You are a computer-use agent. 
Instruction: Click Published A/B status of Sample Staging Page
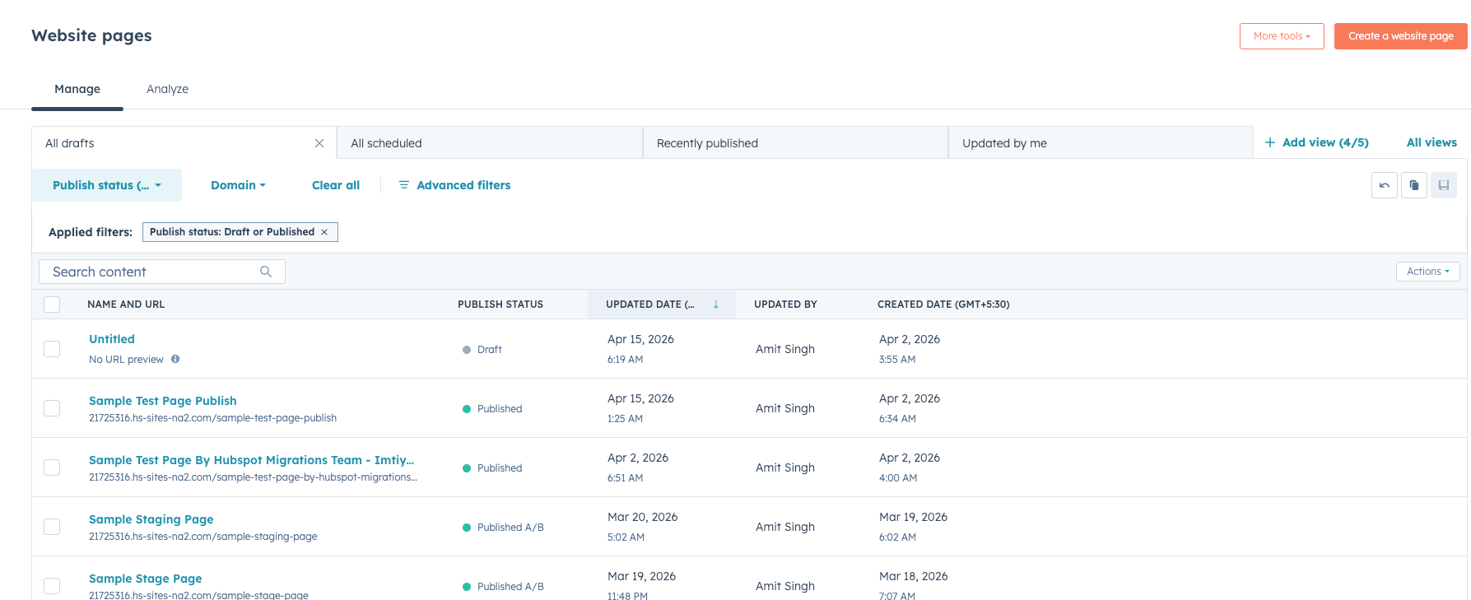tap(503, 527)
